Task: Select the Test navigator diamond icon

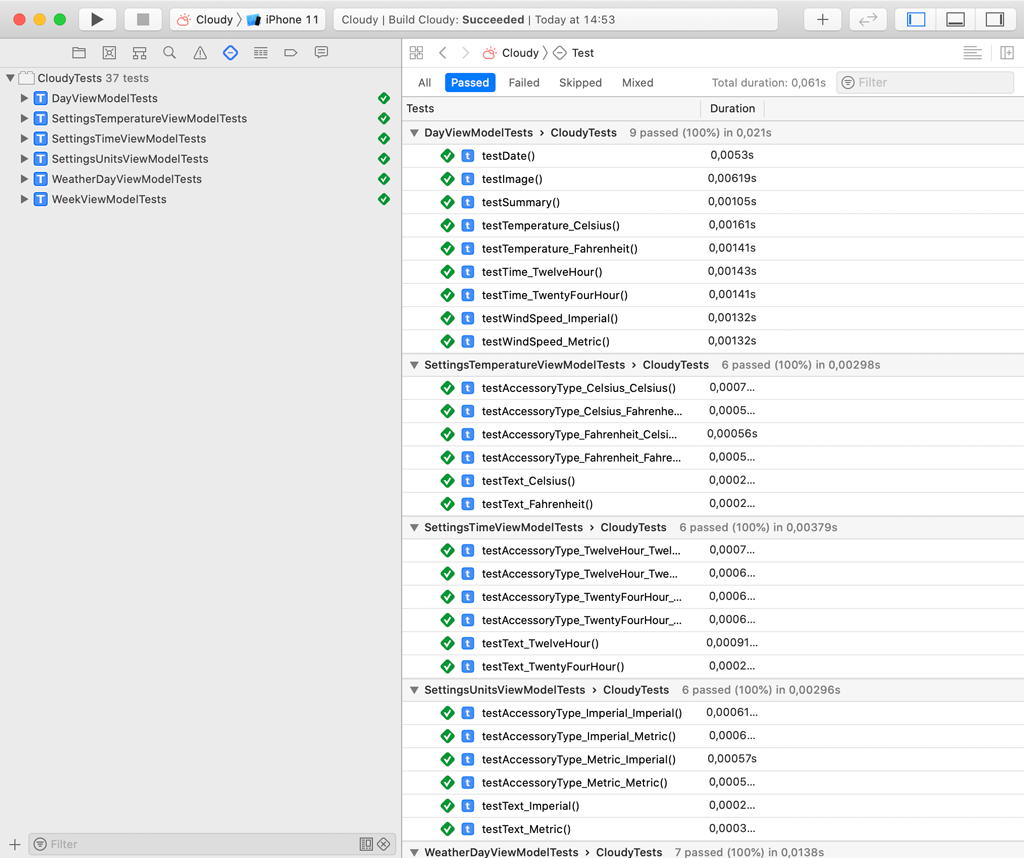Action: coord(231,52)
